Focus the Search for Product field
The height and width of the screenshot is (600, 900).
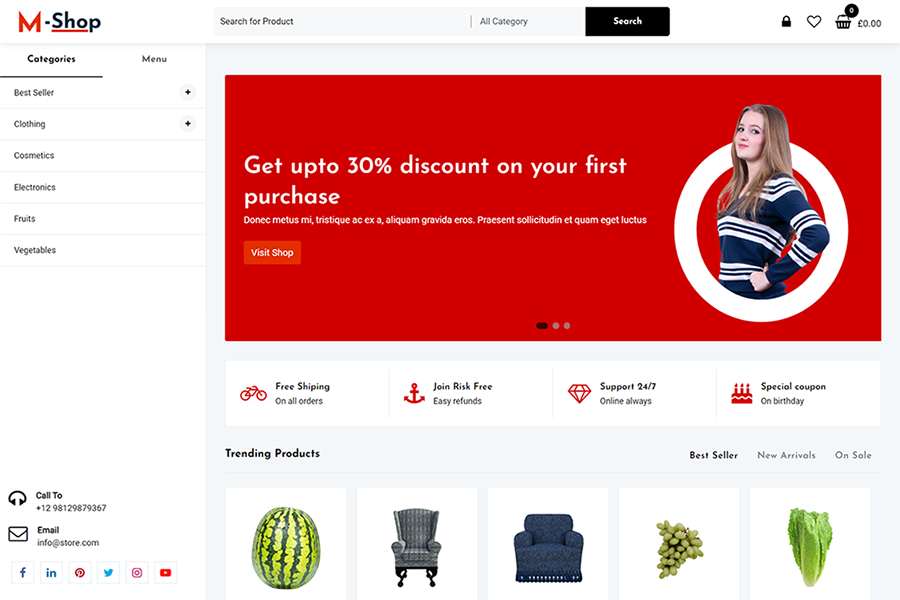point(342,21)
